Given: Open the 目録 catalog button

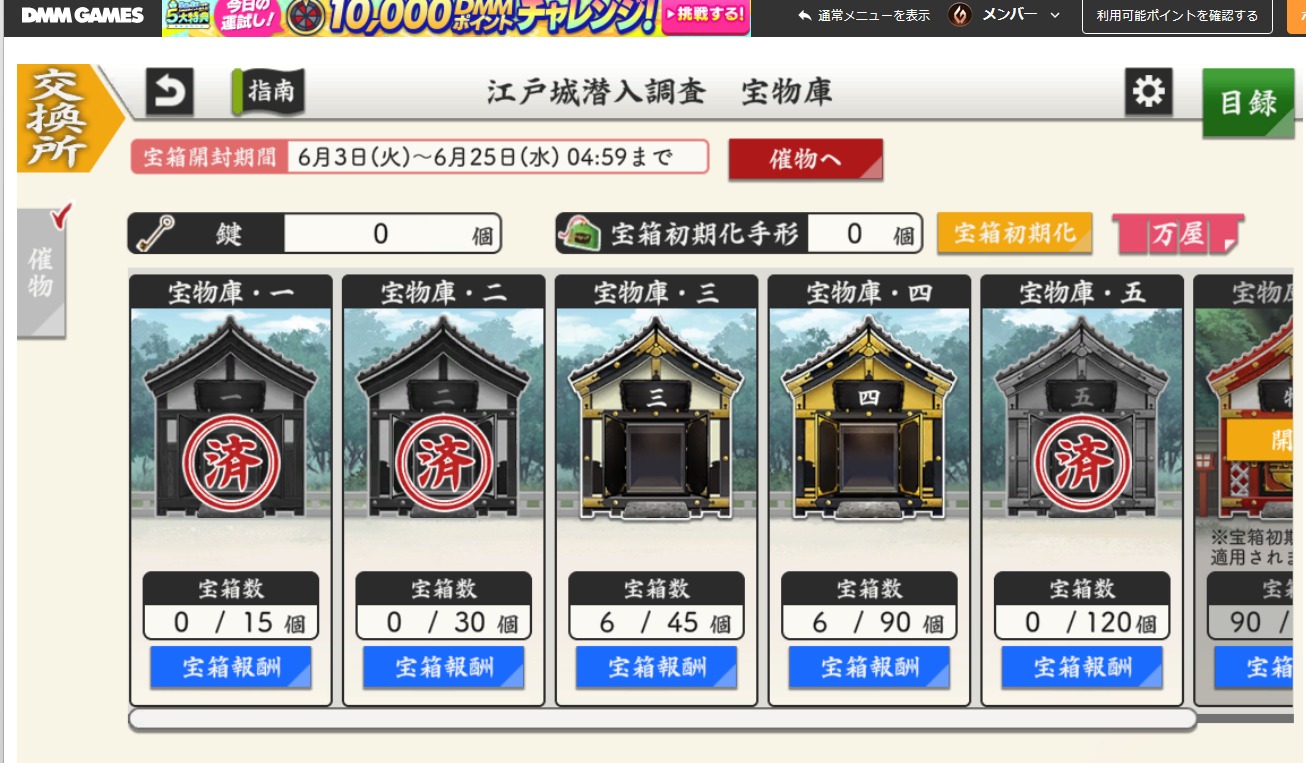Looking at the screenshot, I should pos(1248,103).
